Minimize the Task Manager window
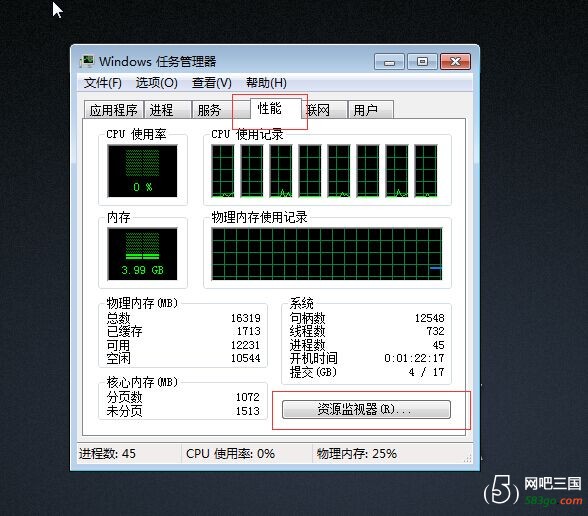The height and width of the screenshot is (516, 588). point(389,62)
